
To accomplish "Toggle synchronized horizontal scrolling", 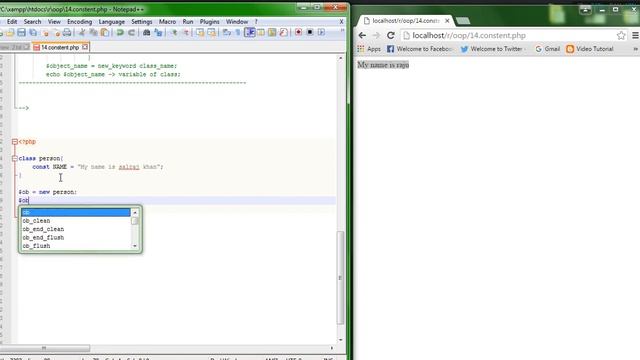I will click(211, 32).
